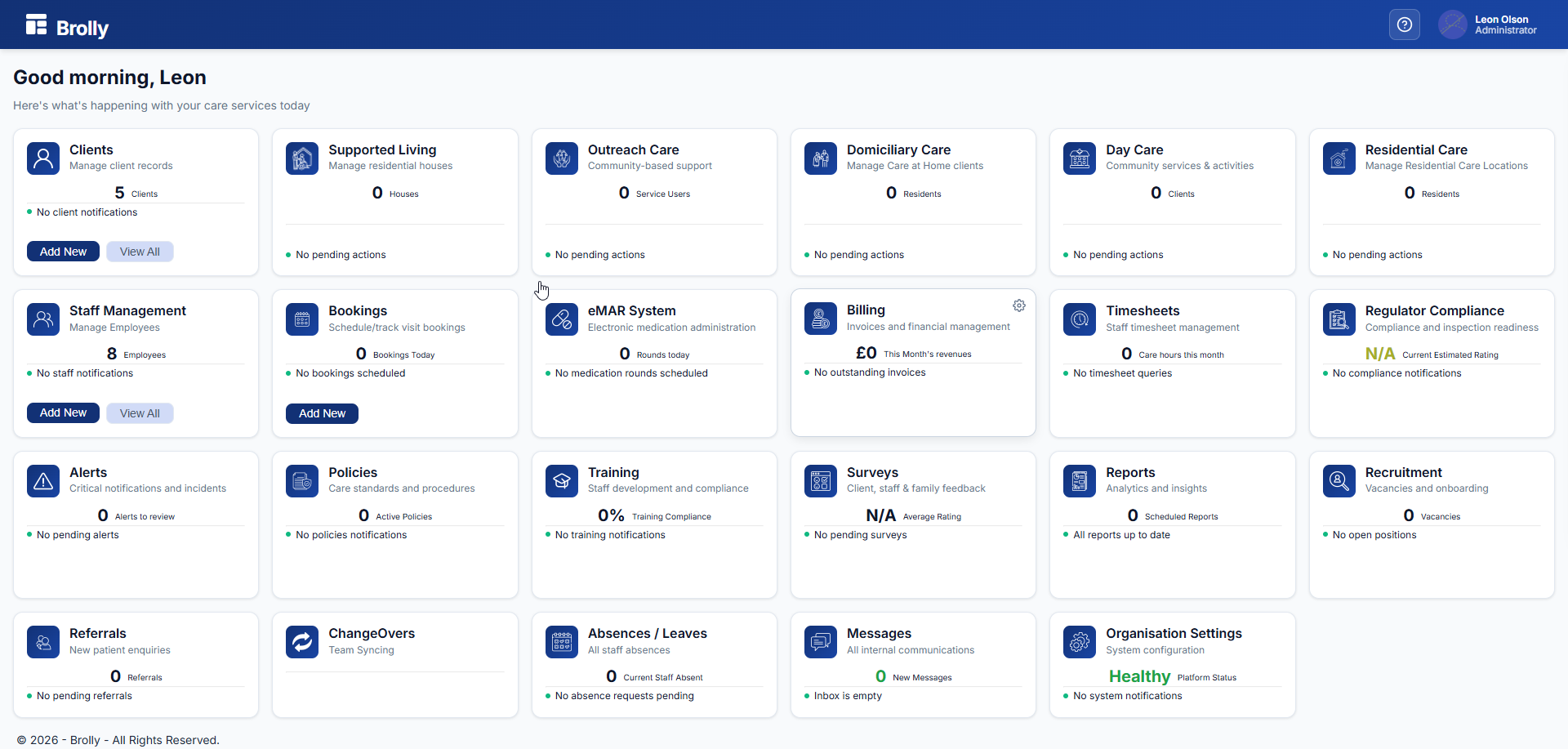Image resolution: width=1568 pixels, height=749 pixels.
Task: Click the Messages chat bubble icon
Action: coord(821,642)
